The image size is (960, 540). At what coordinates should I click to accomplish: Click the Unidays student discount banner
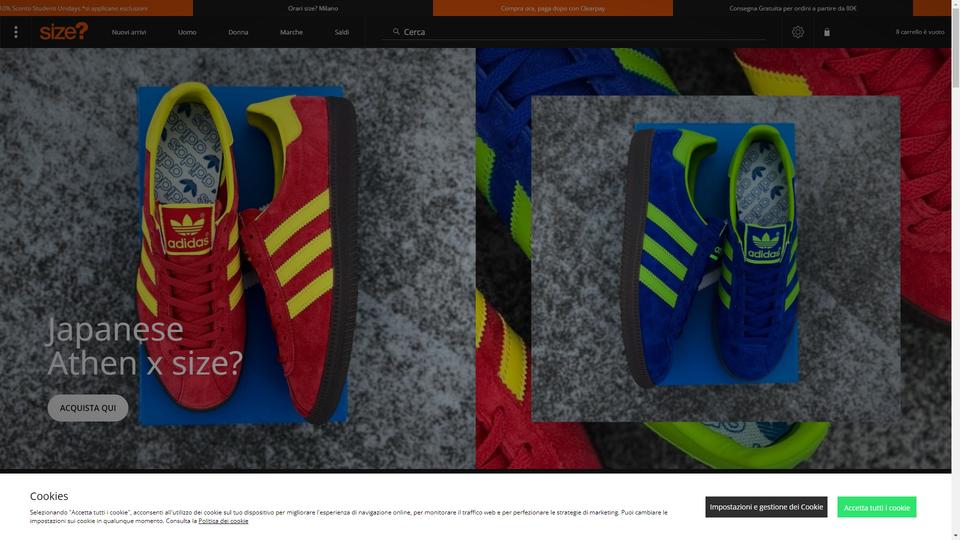(96, 8)
